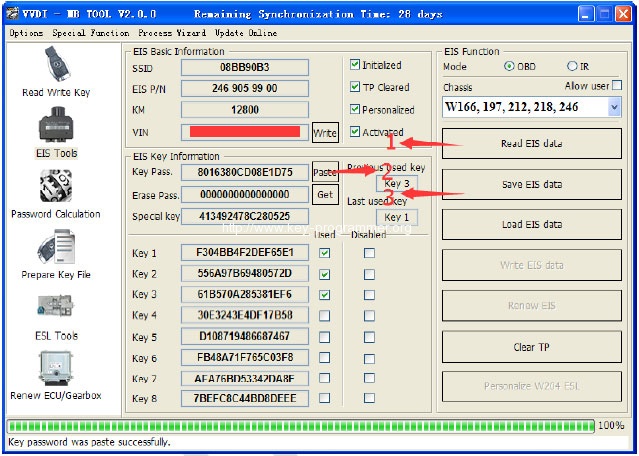Uncheck the Used box for Key 2
Viewport: 639px width, 456px height.
[324, 274]
